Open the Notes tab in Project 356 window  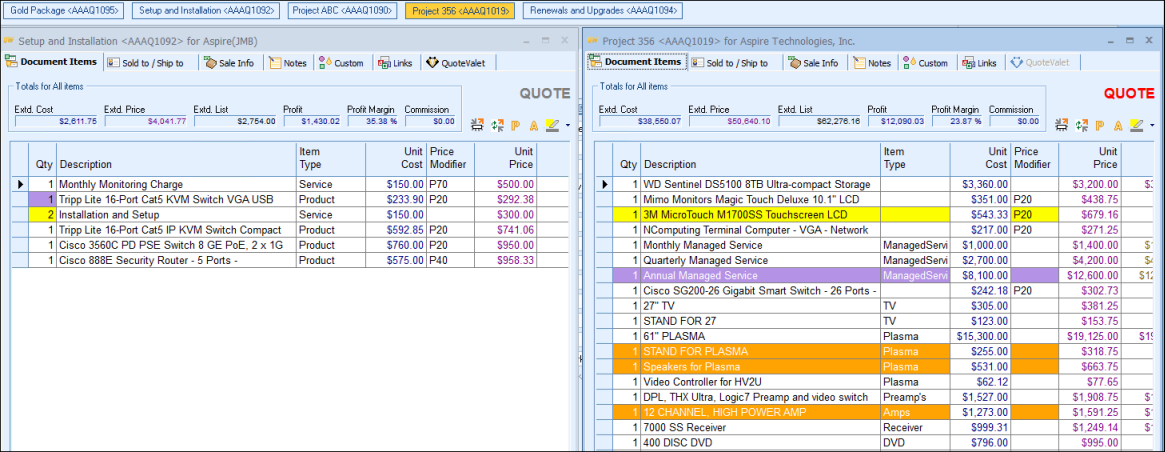[x=871, y=63]
